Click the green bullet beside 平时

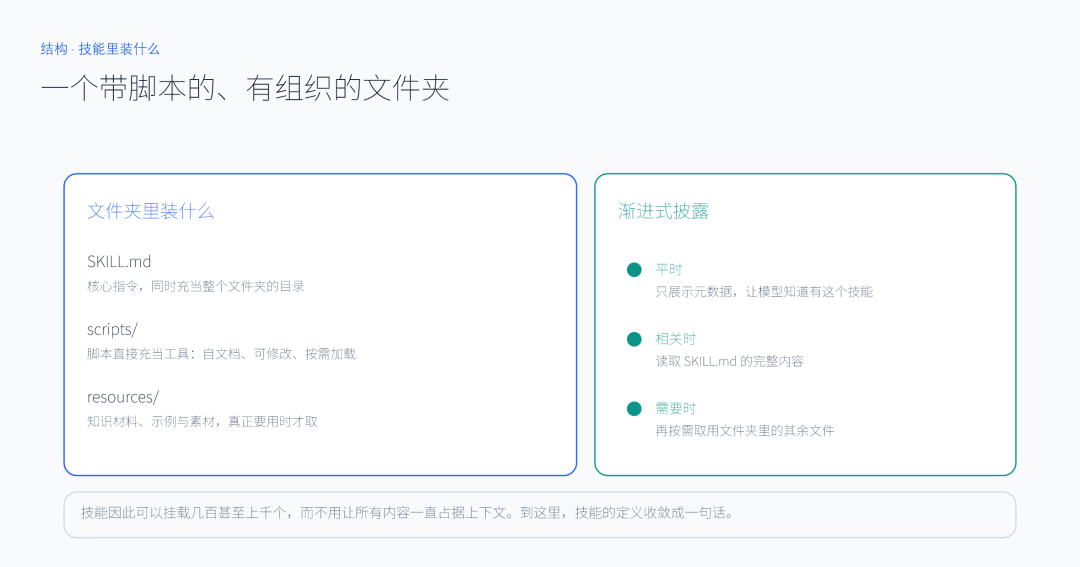click(634, 269)
